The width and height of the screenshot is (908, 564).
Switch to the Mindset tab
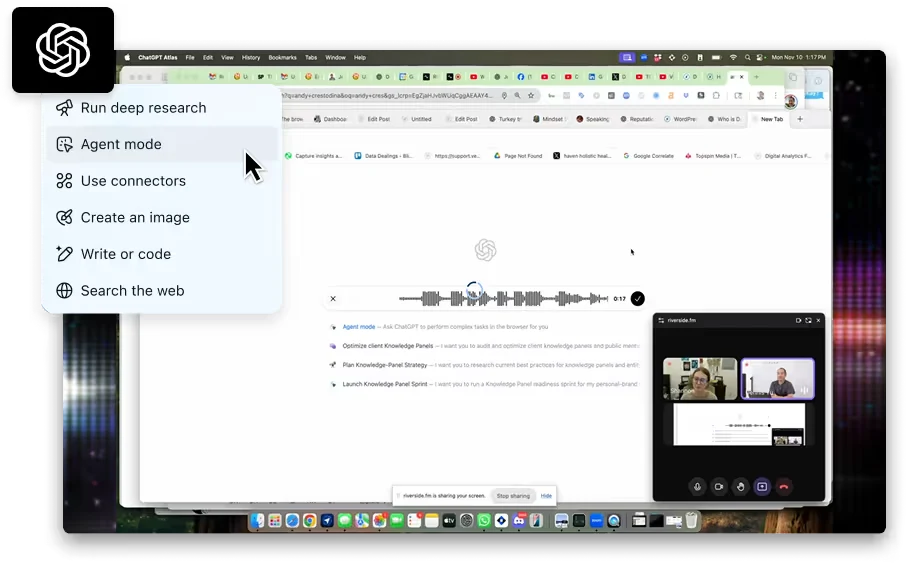click(x=548, y=119)
